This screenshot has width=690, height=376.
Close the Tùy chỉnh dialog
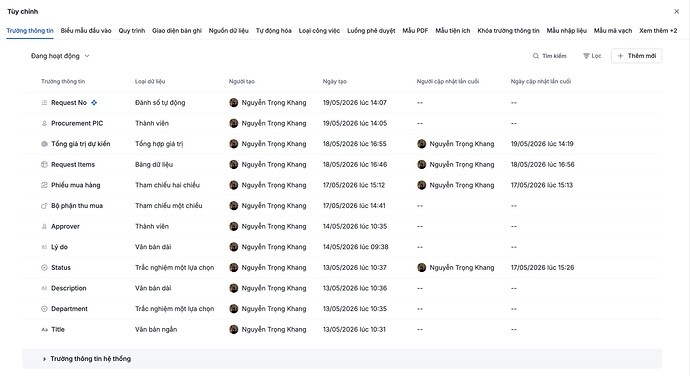click(676, 11)
